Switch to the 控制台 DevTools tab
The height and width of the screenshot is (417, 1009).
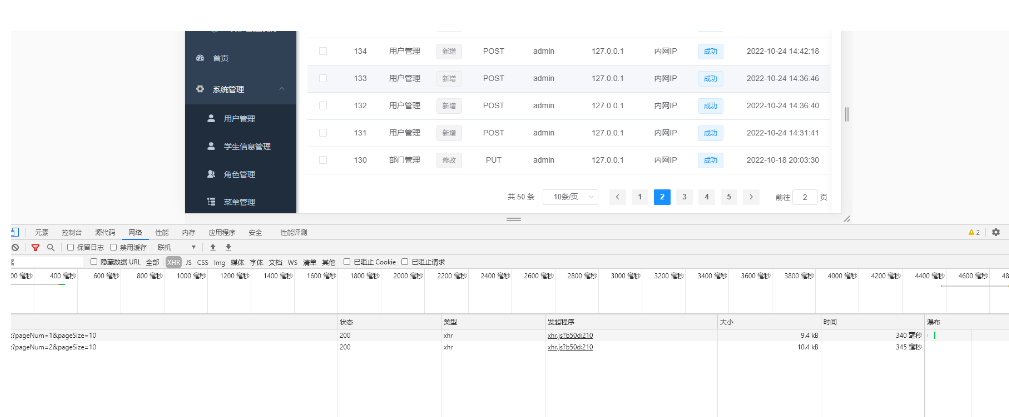pyautogui.click(x=71, y=232)
